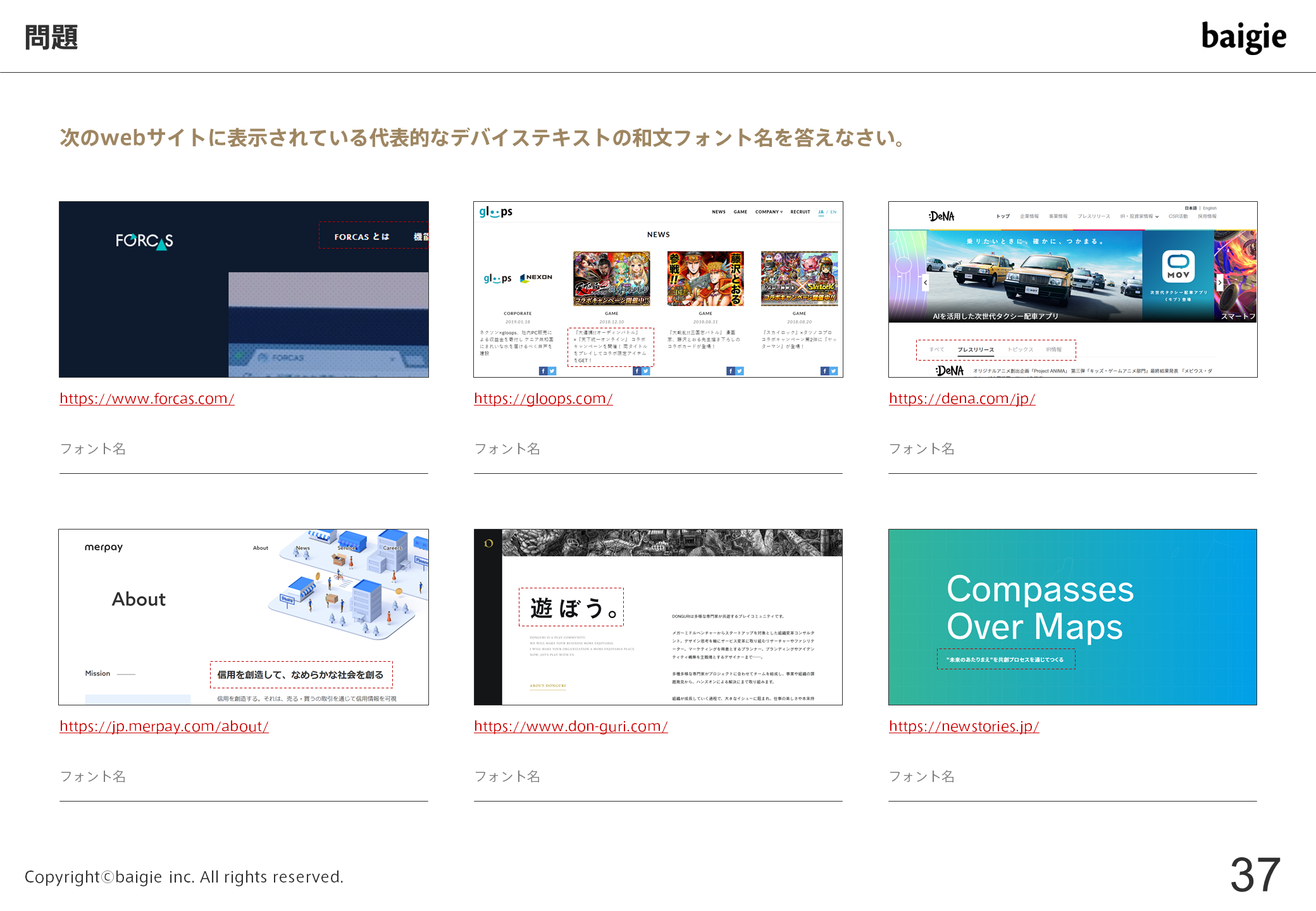
Task: Open the forcas.com hyperlink
Action: point(147,399)
